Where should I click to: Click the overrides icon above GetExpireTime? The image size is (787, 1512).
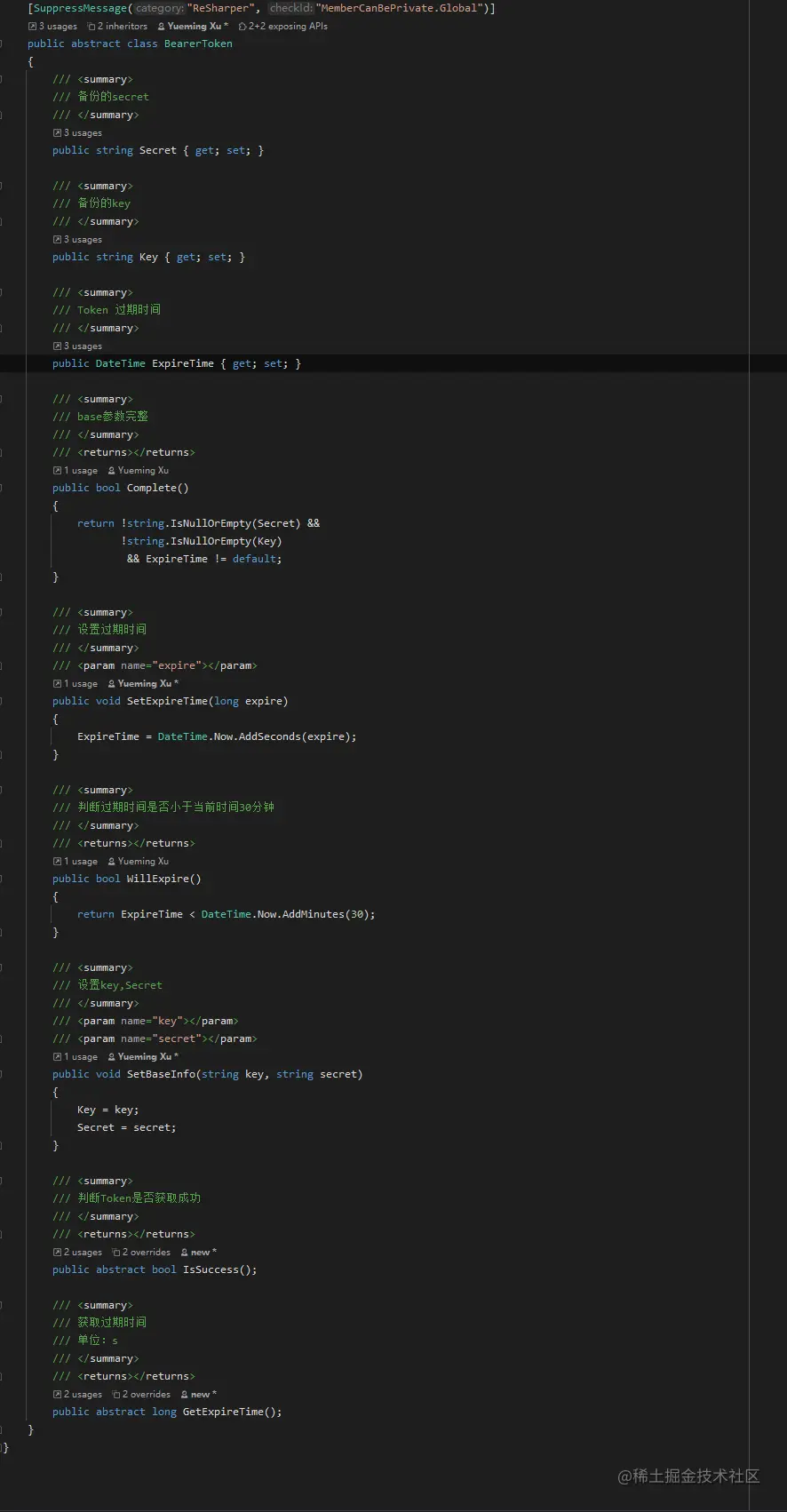coord(116,1395)
